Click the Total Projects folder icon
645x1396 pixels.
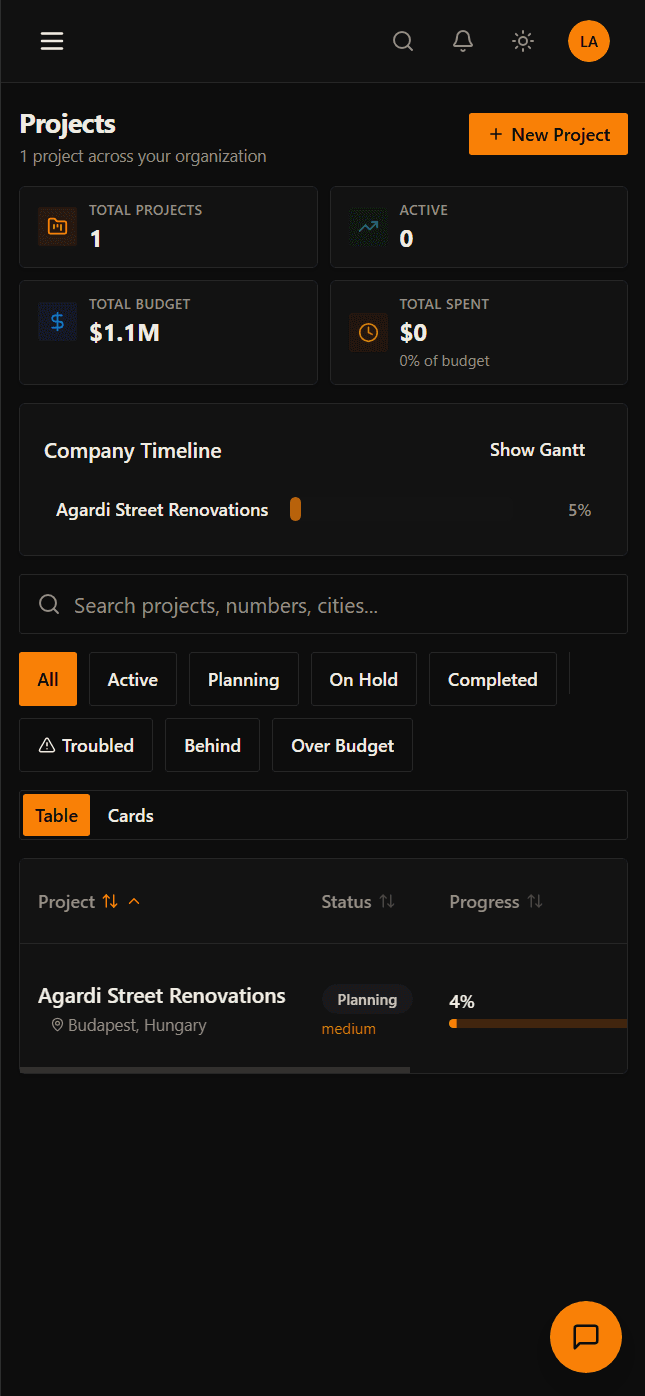[x=57, y=226]
